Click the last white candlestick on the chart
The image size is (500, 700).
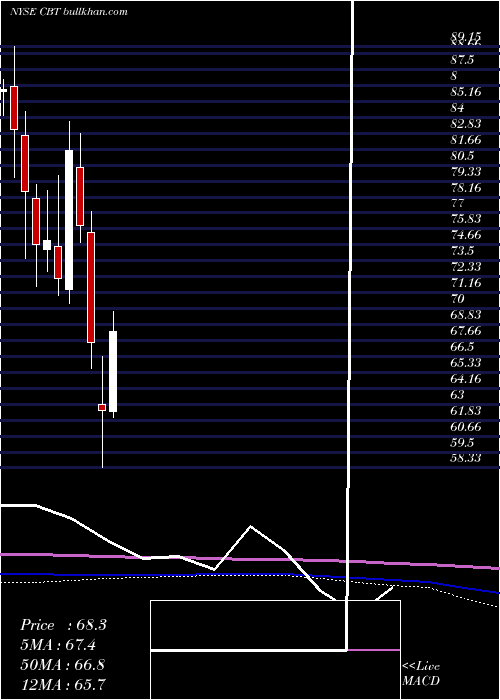pos(113,371)
